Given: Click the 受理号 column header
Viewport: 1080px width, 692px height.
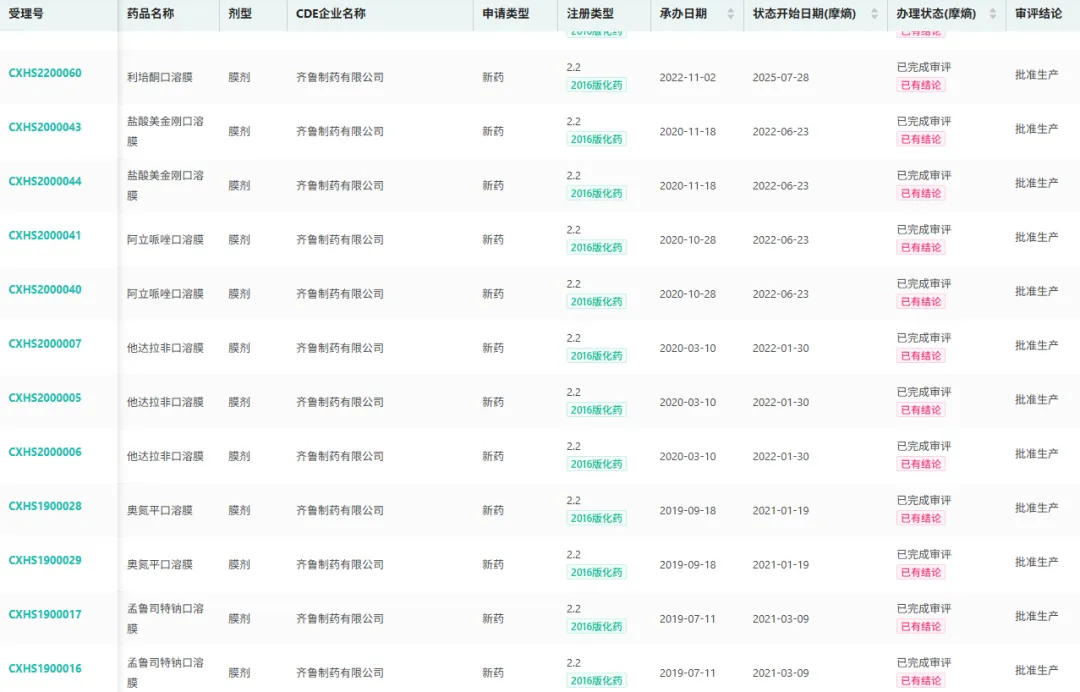Looking at the screenshot, I should [x=26, y=14].
